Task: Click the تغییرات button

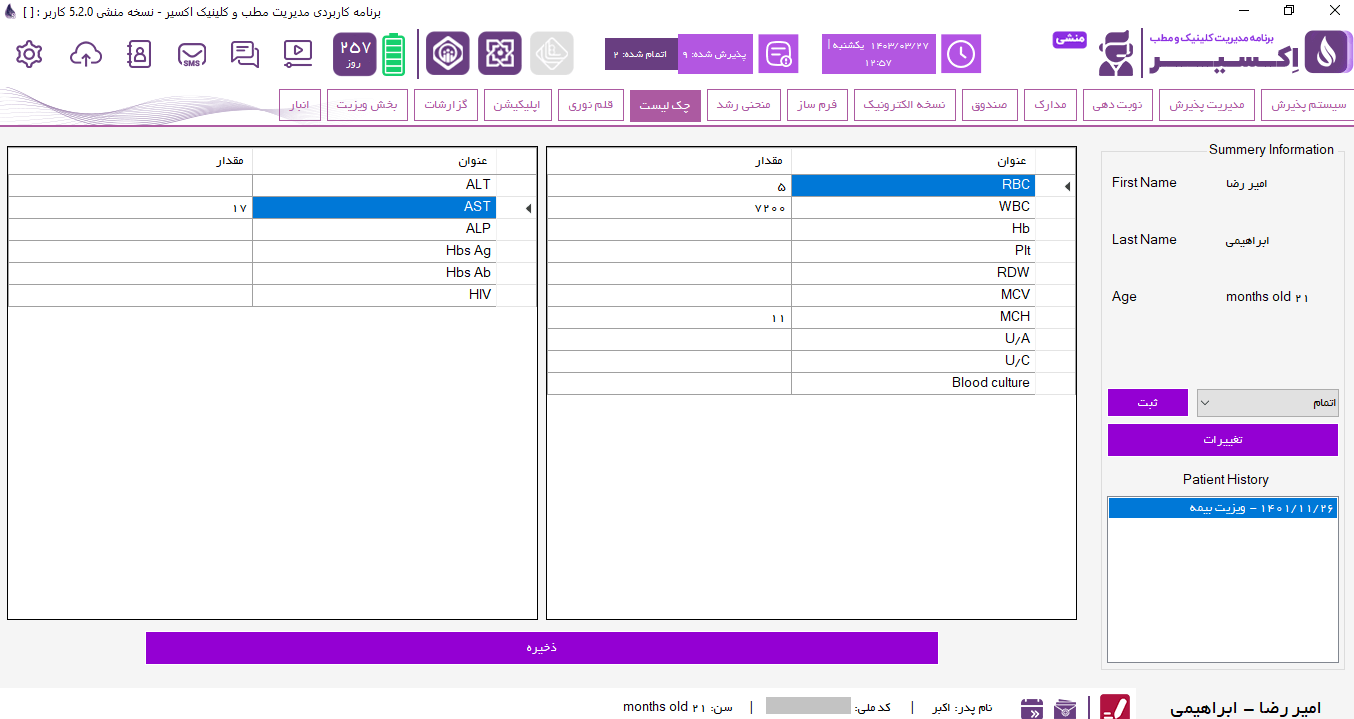Action: pos(1222,440)
